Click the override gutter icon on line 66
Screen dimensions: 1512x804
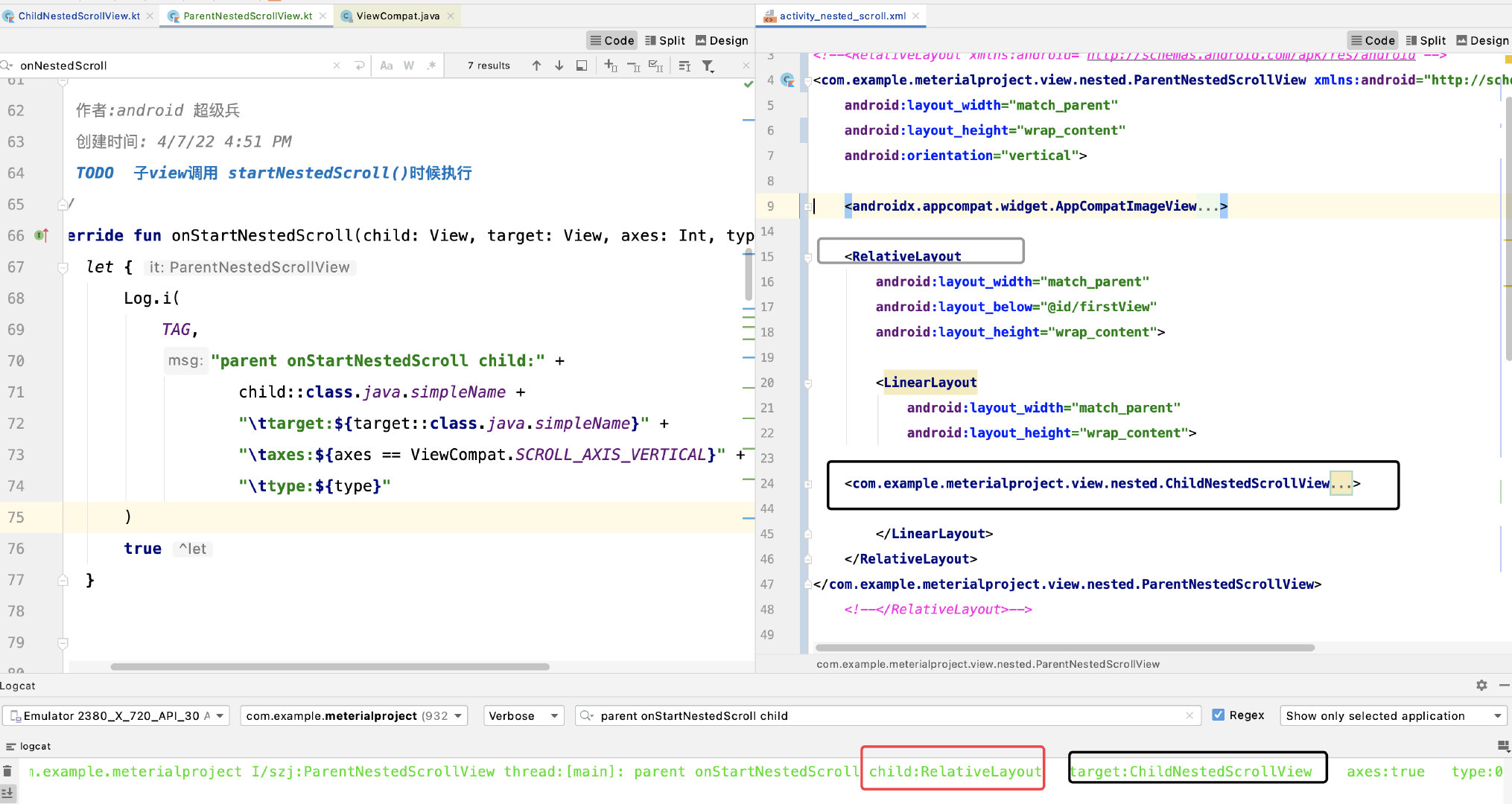coord(41,235)
